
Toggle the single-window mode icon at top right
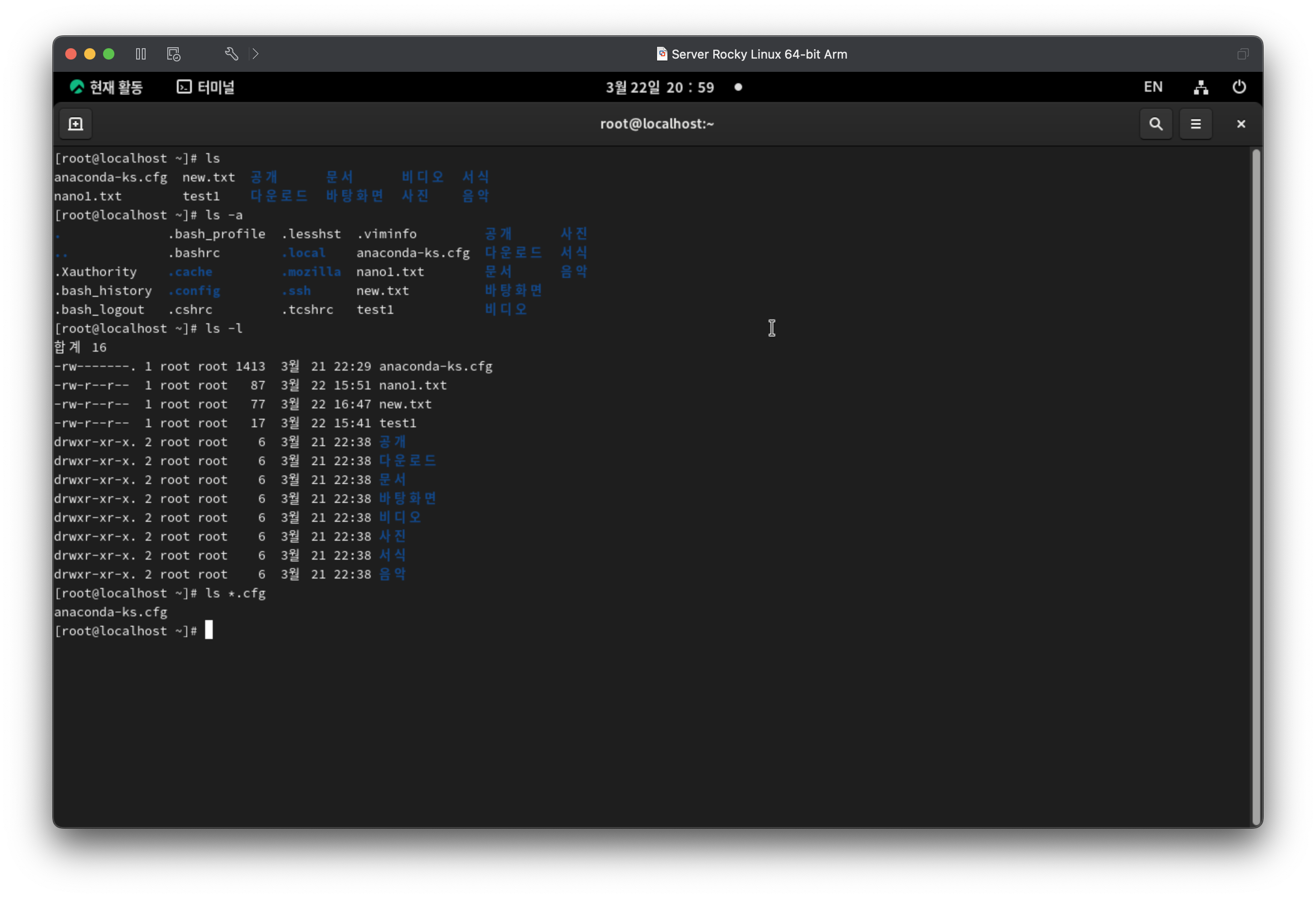coord(1242,54)
